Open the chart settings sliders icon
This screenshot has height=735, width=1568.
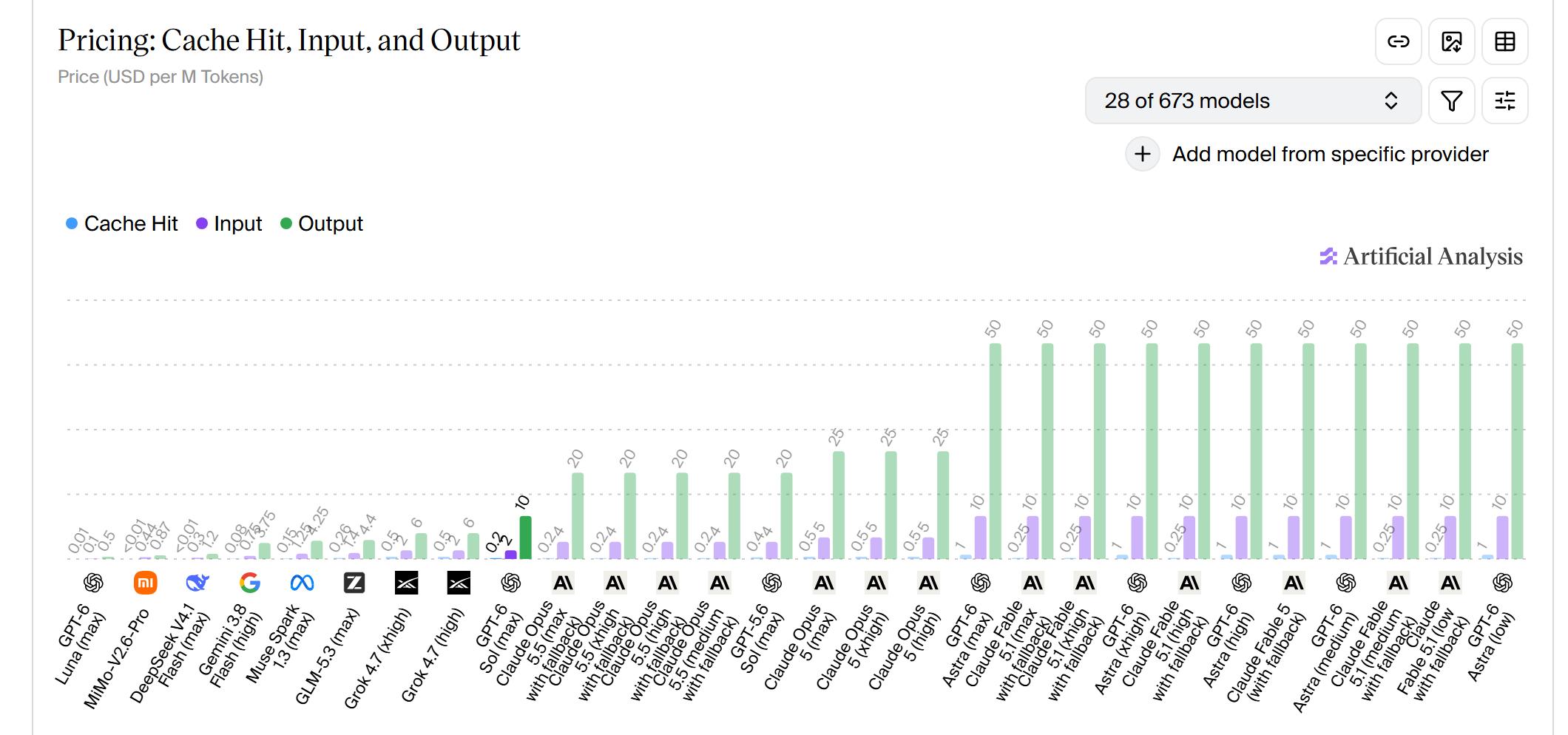click(1505, 101)
